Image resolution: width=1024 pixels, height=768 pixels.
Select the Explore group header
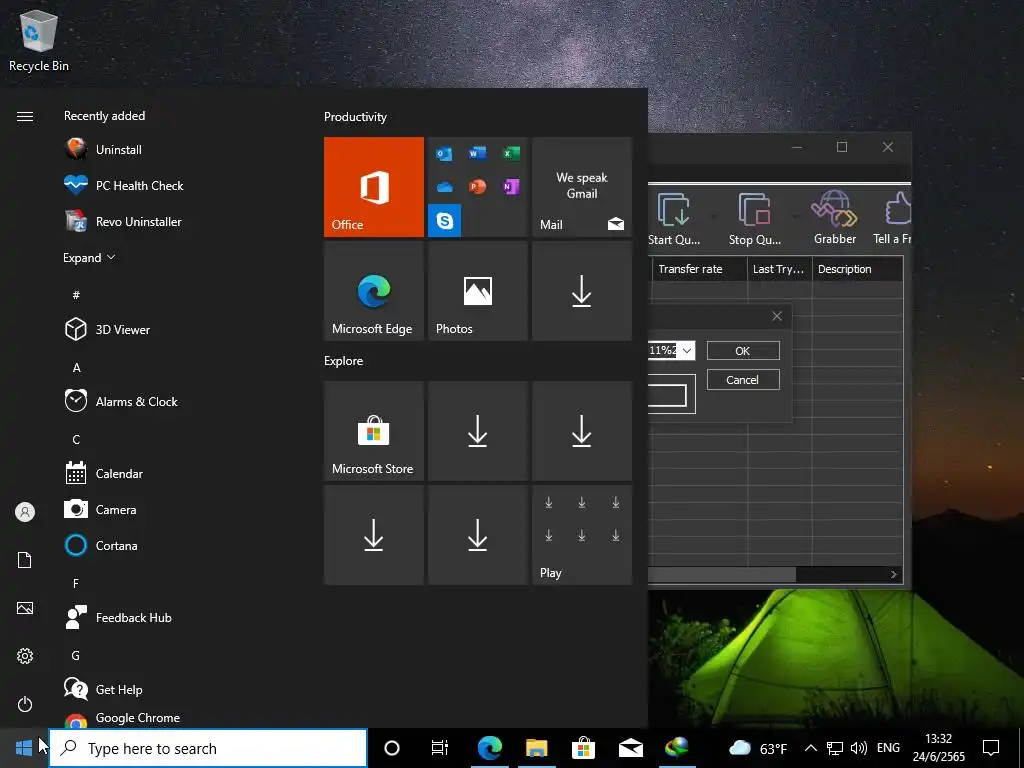point(344,360)
